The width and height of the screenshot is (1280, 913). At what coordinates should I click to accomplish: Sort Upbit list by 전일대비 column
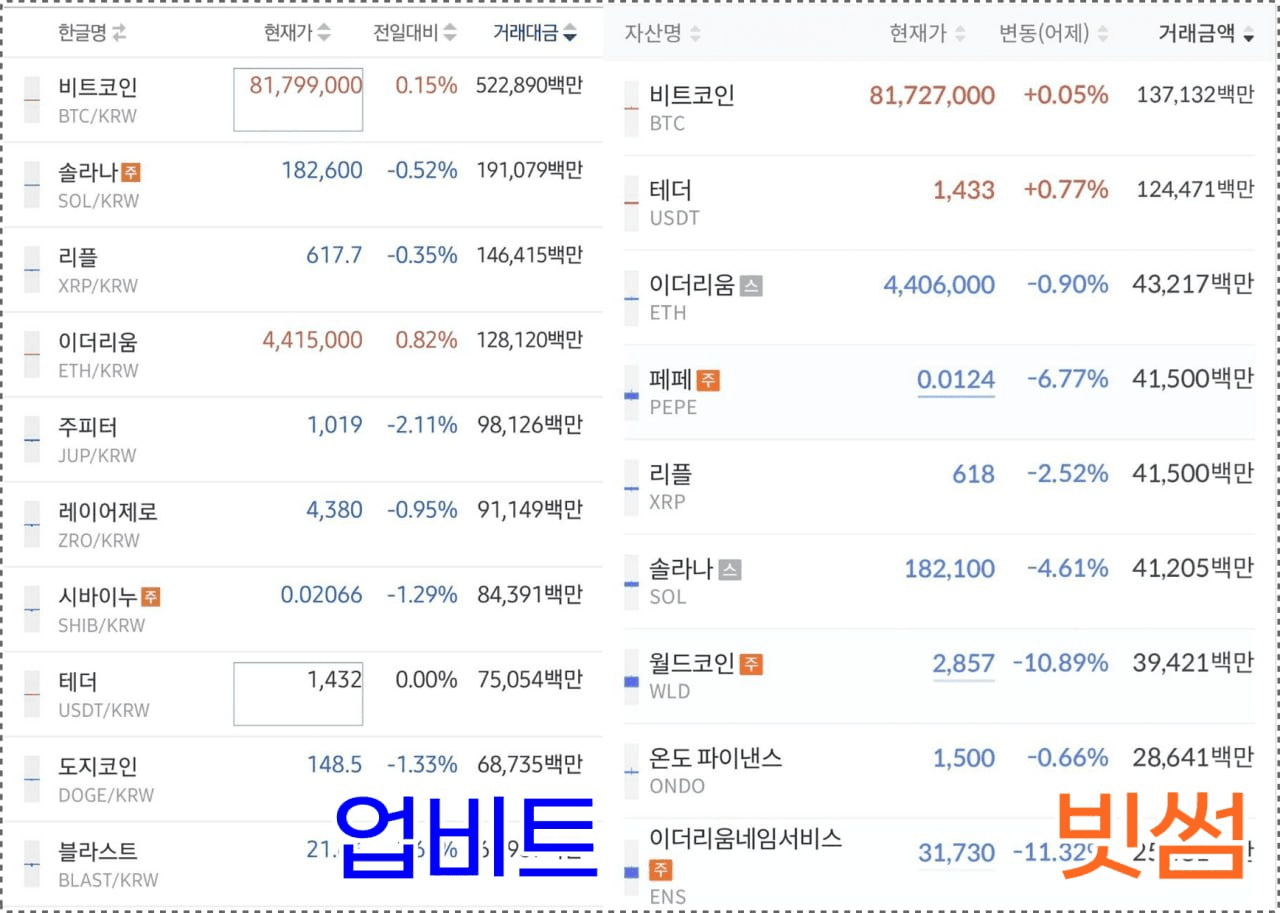415,33
